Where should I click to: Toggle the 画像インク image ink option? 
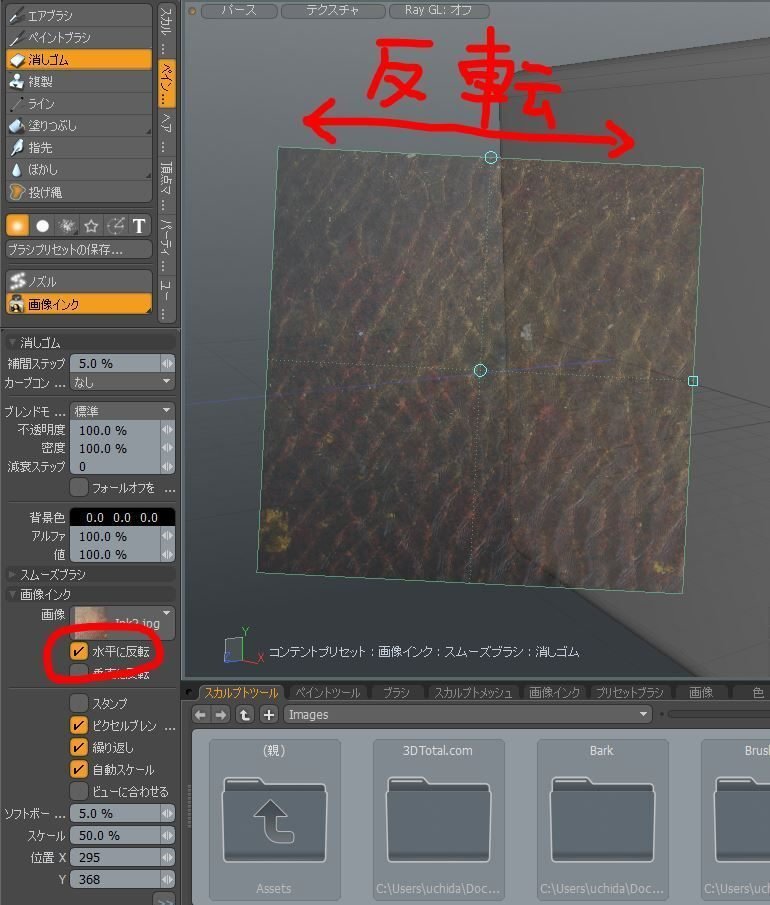79,304
